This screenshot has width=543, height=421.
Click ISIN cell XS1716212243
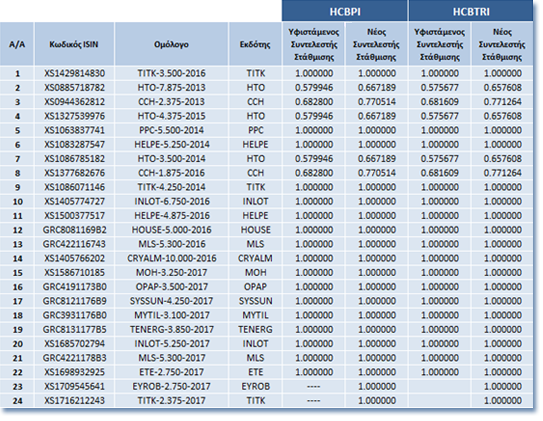[x=74, y=401]
